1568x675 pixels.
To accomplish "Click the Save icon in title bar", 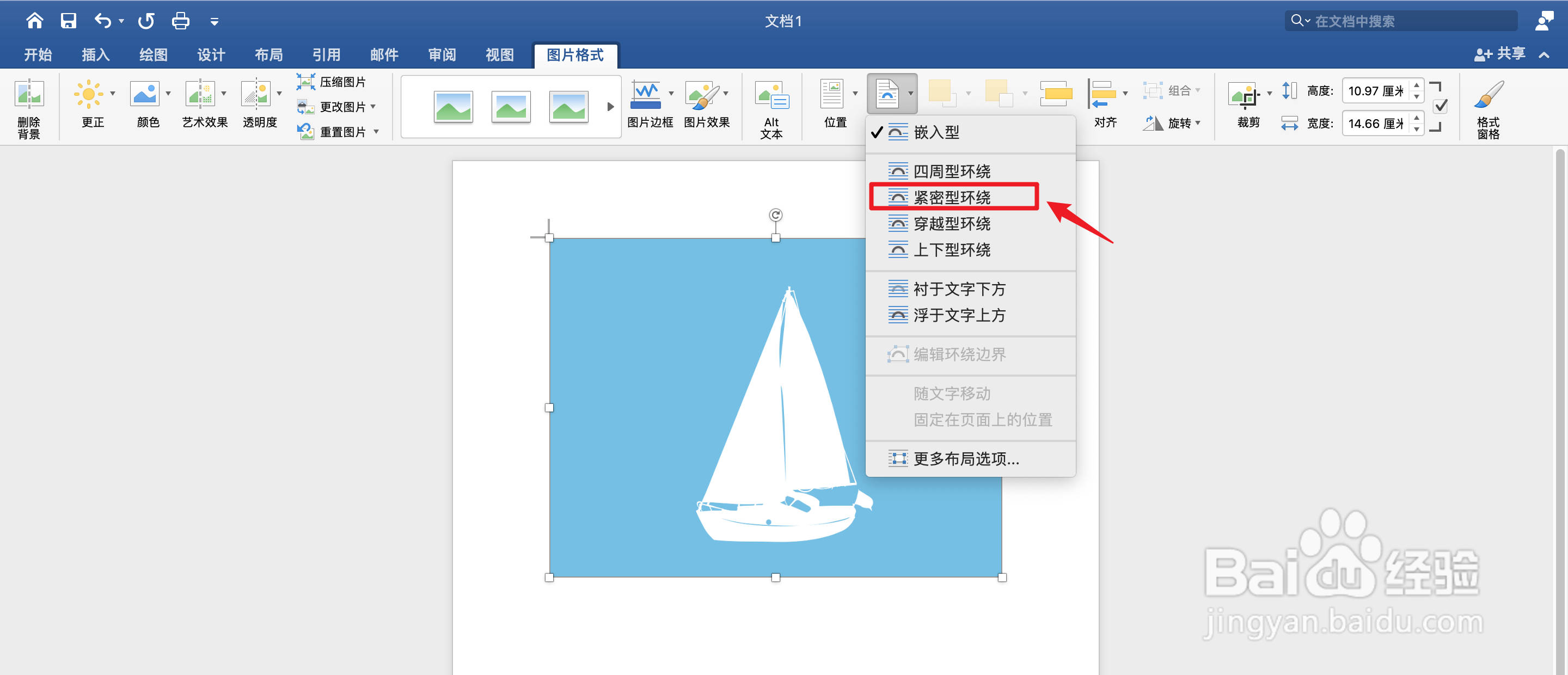I will tap(68, 21).
